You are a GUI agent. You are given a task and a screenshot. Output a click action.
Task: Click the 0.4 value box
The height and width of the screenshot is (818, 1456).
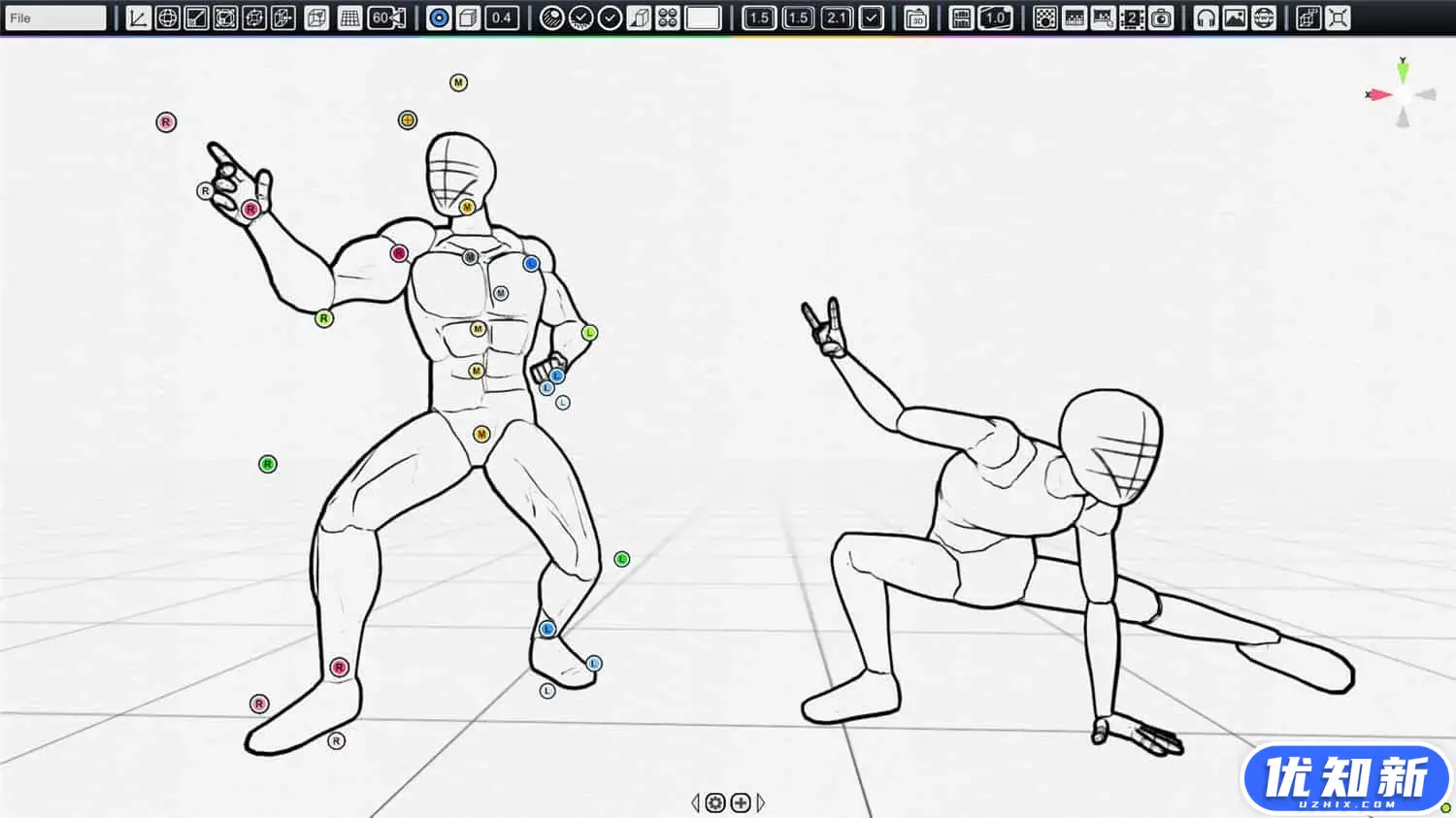[x=501, y=17]
